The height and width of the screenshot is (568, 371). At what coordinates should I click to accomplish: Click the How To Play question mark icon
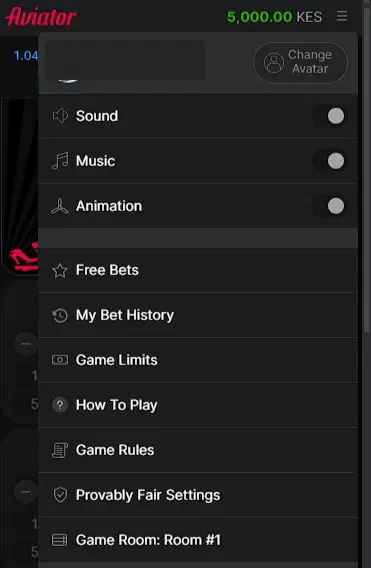(x=60, y=405)
